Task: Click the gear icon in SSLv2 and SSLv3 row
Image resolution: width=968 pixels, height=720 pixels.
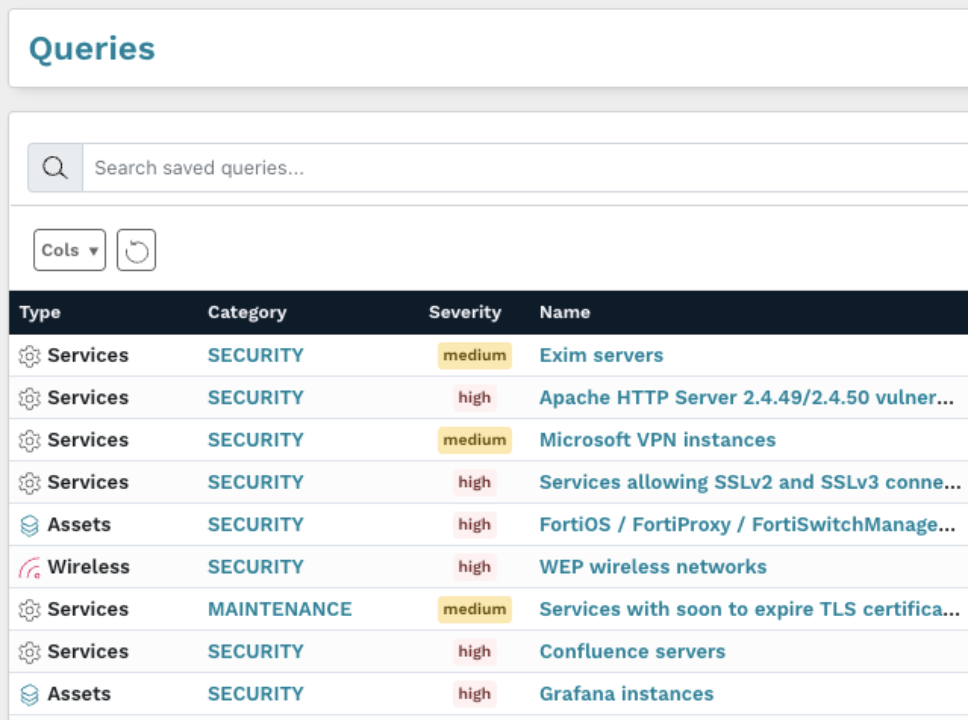Action: [x=29, y=482]
